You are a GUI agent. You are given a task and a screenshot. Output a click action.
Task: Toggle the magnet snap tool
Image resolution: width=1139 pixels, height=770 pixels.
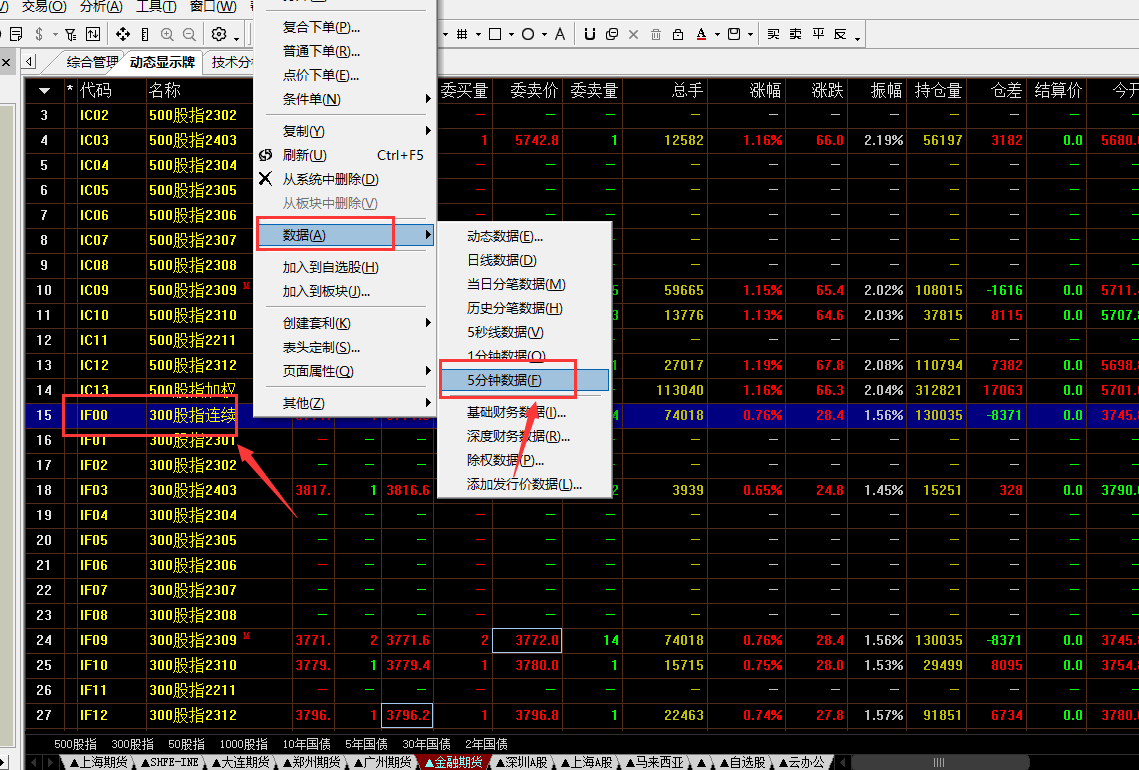589,34
